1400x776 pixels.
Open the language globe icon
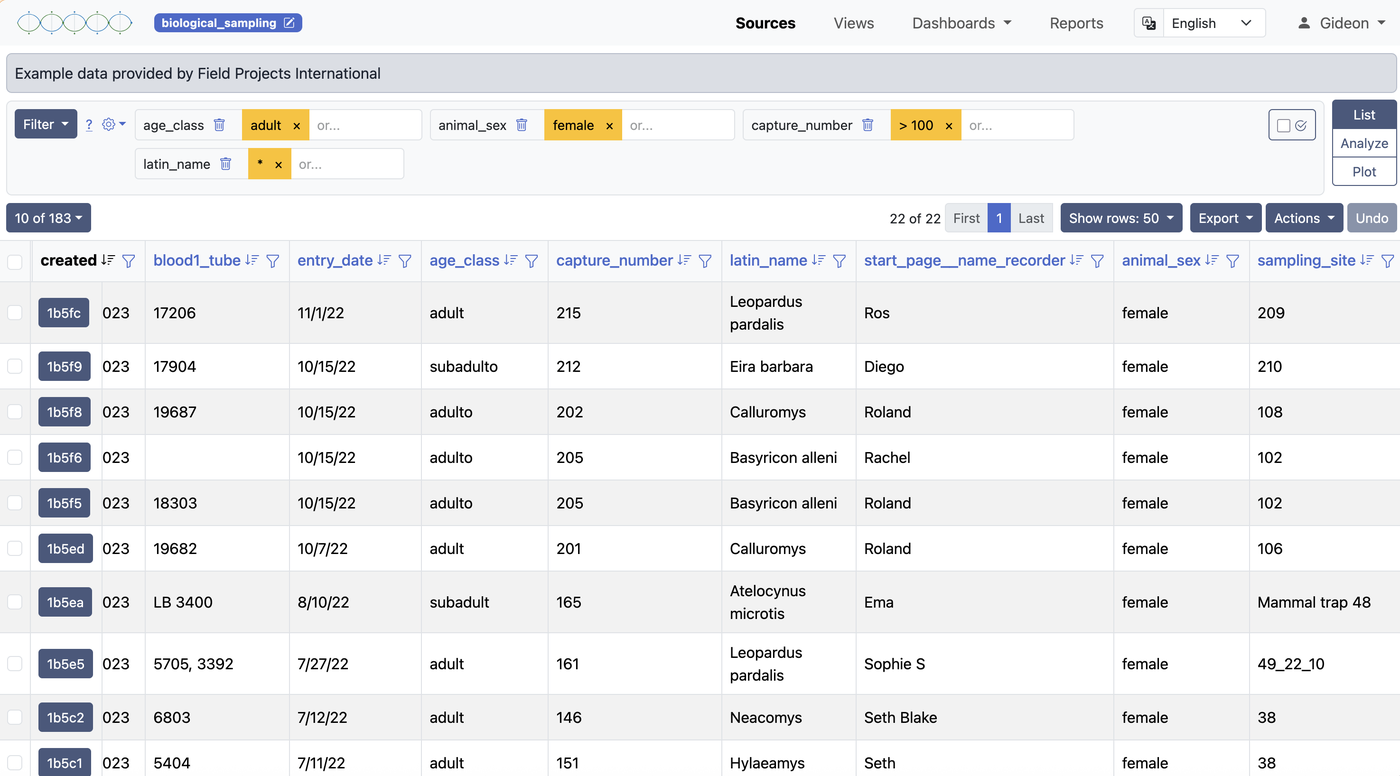(1148, 22)
